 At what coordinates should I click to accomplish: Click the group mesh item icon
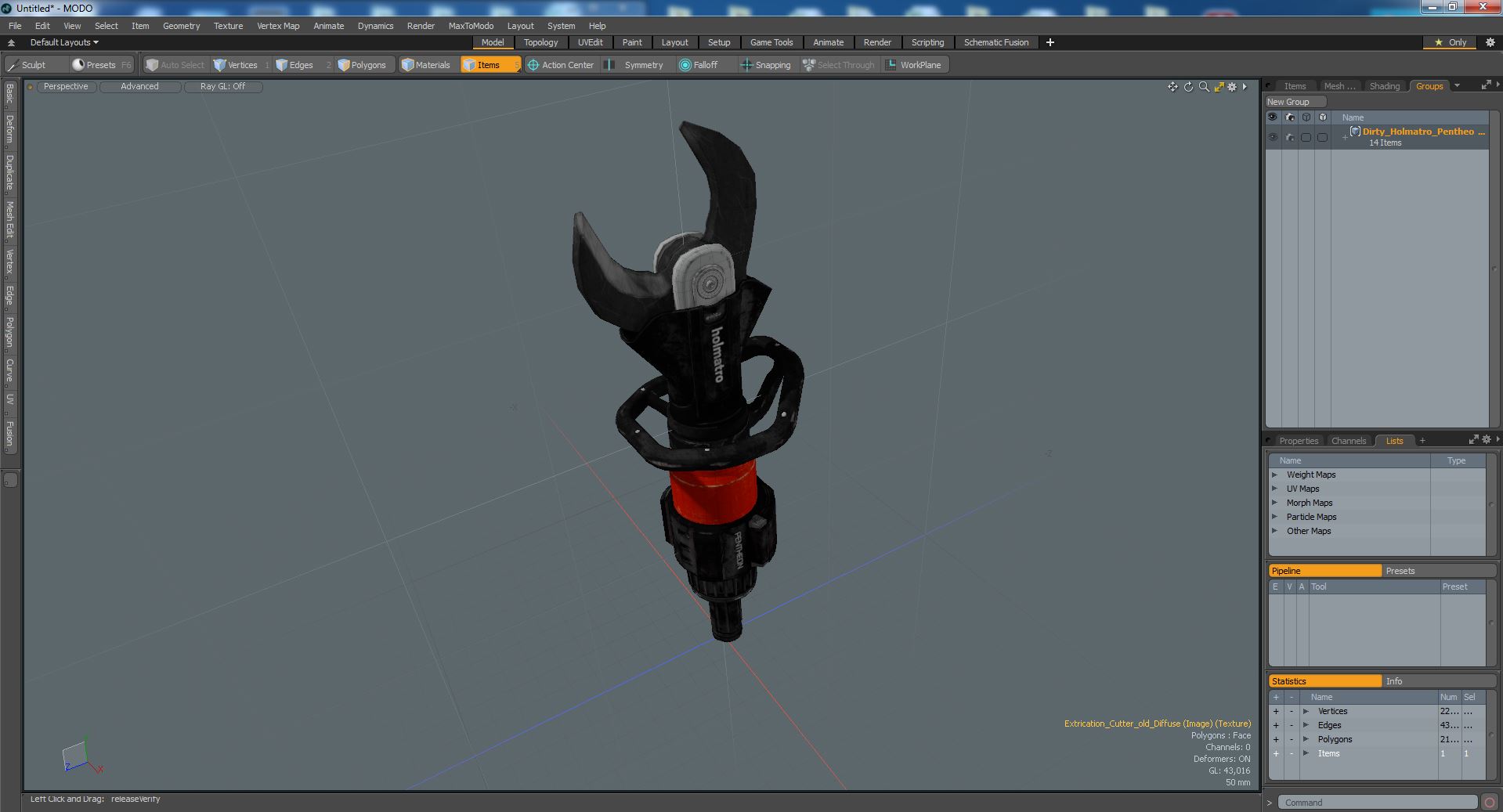click(1355, 132)
